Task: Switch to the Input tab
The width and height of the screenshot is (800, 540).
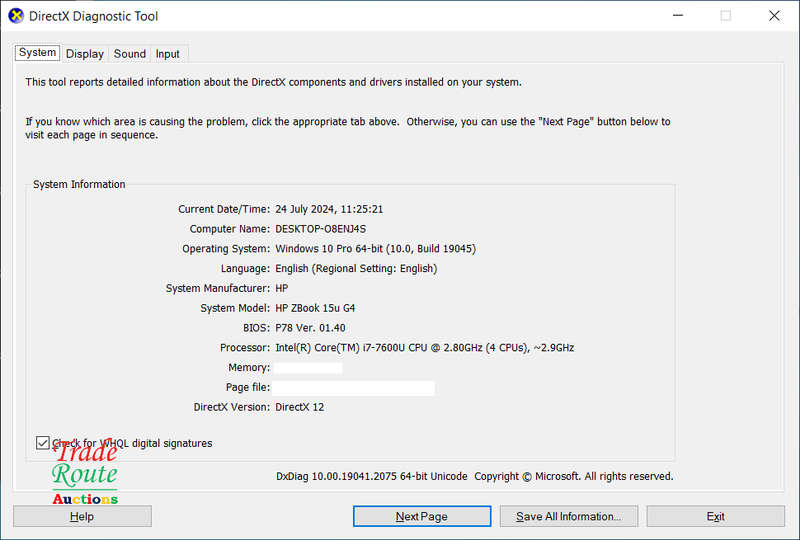Action: pos(167,54)
